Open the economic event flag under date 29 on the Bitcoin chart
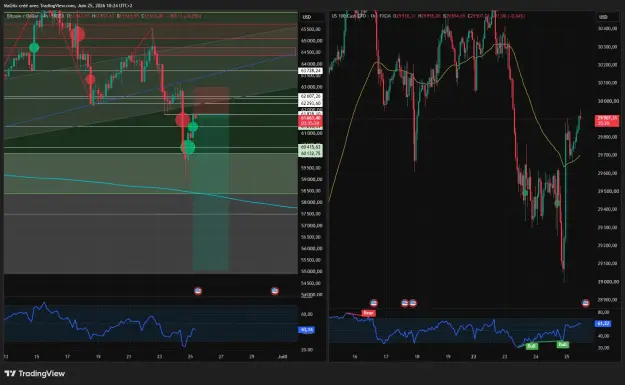Viewport: 625px width, 385px height. tap(275, 291)
